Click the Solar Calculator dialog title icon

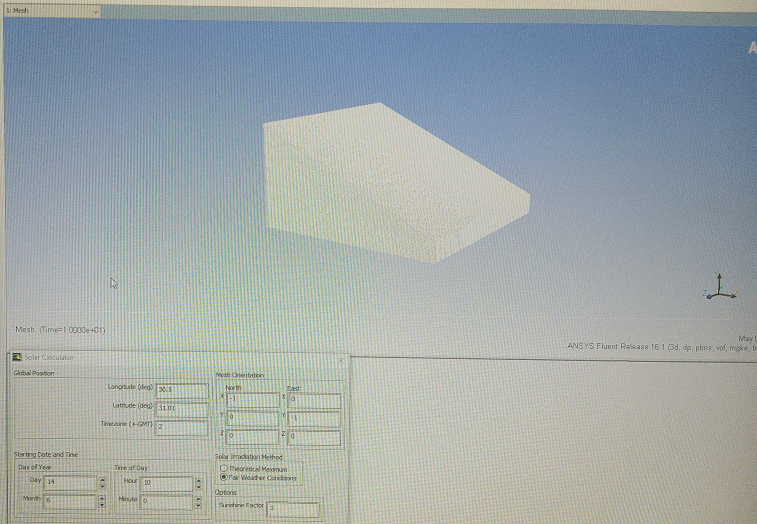tap(17, 357)
